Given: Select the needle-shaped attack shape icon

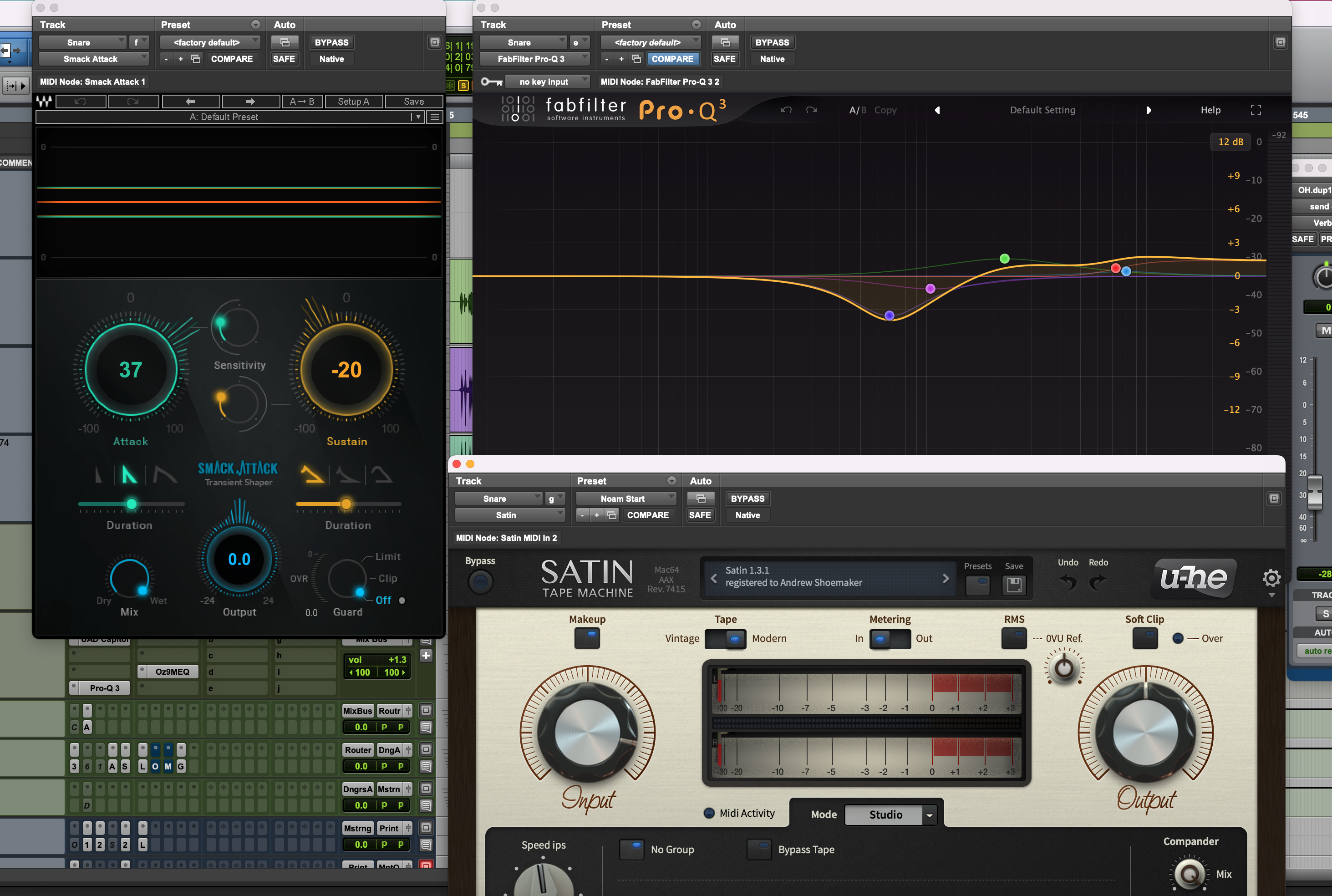Looking at the screenshot, I should pyautogui.click(x=99, y=474).
